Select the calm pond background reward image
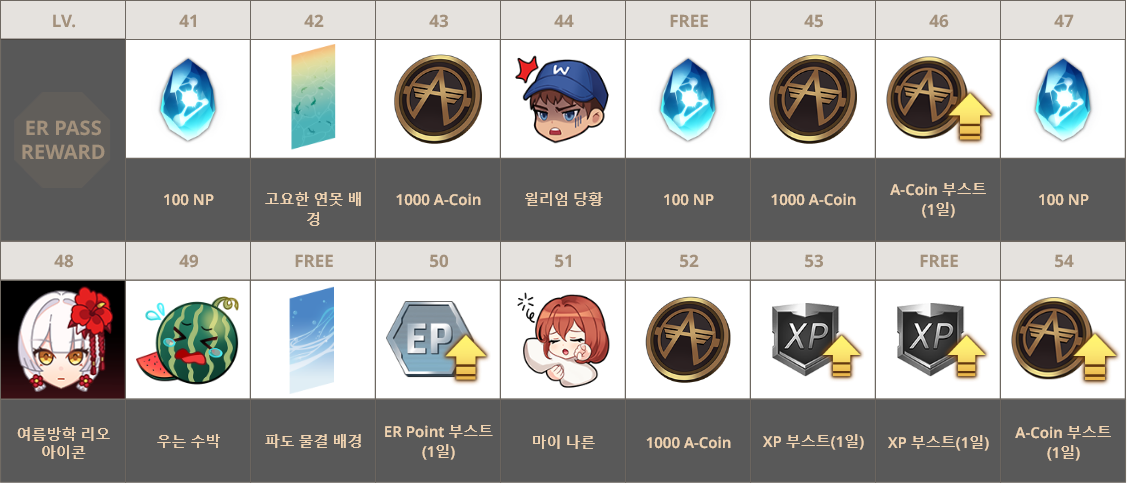 tap(313, 96)
